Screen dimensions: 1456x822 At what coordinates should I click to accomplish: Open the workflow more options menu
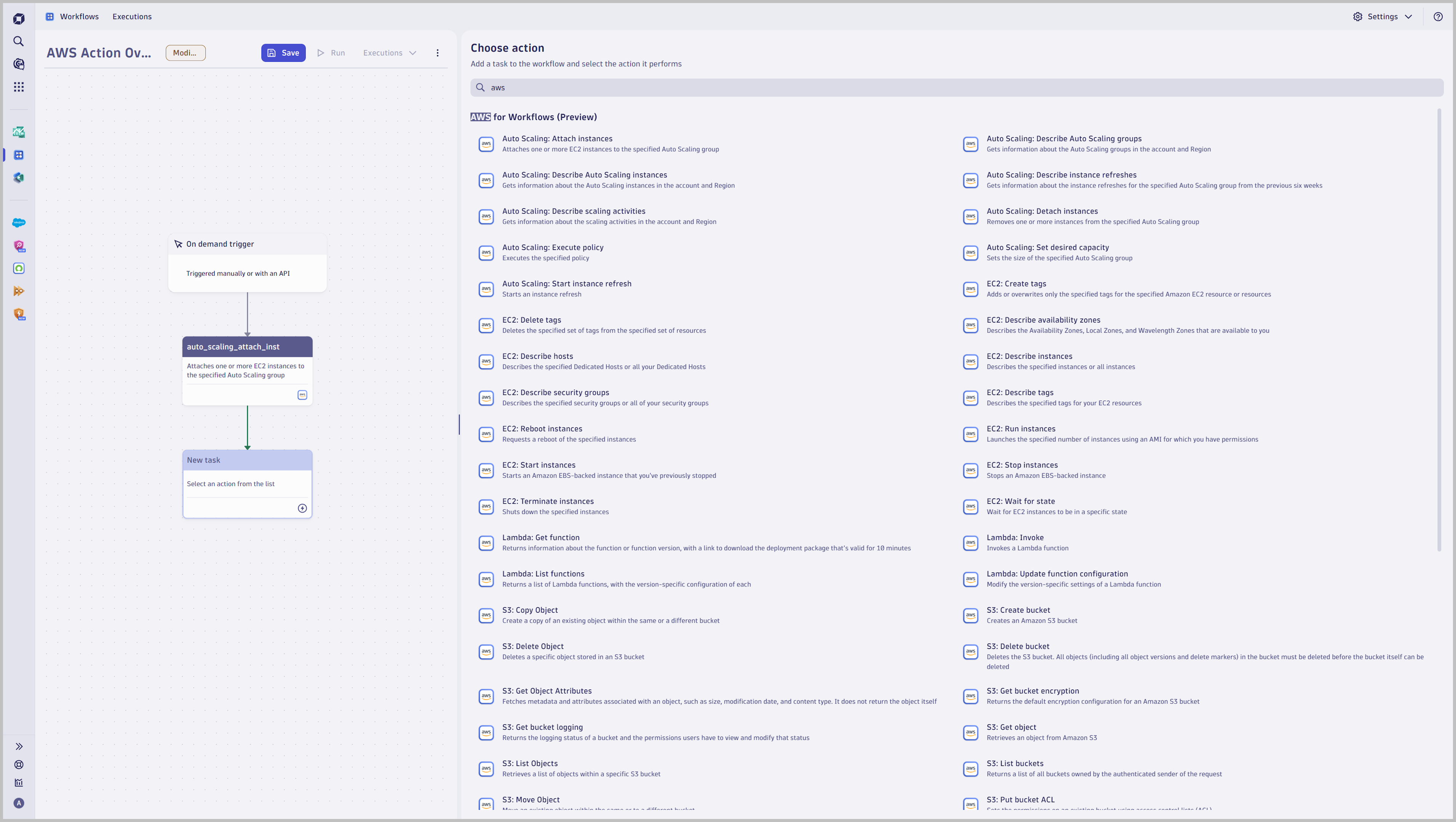pos(438,53)
